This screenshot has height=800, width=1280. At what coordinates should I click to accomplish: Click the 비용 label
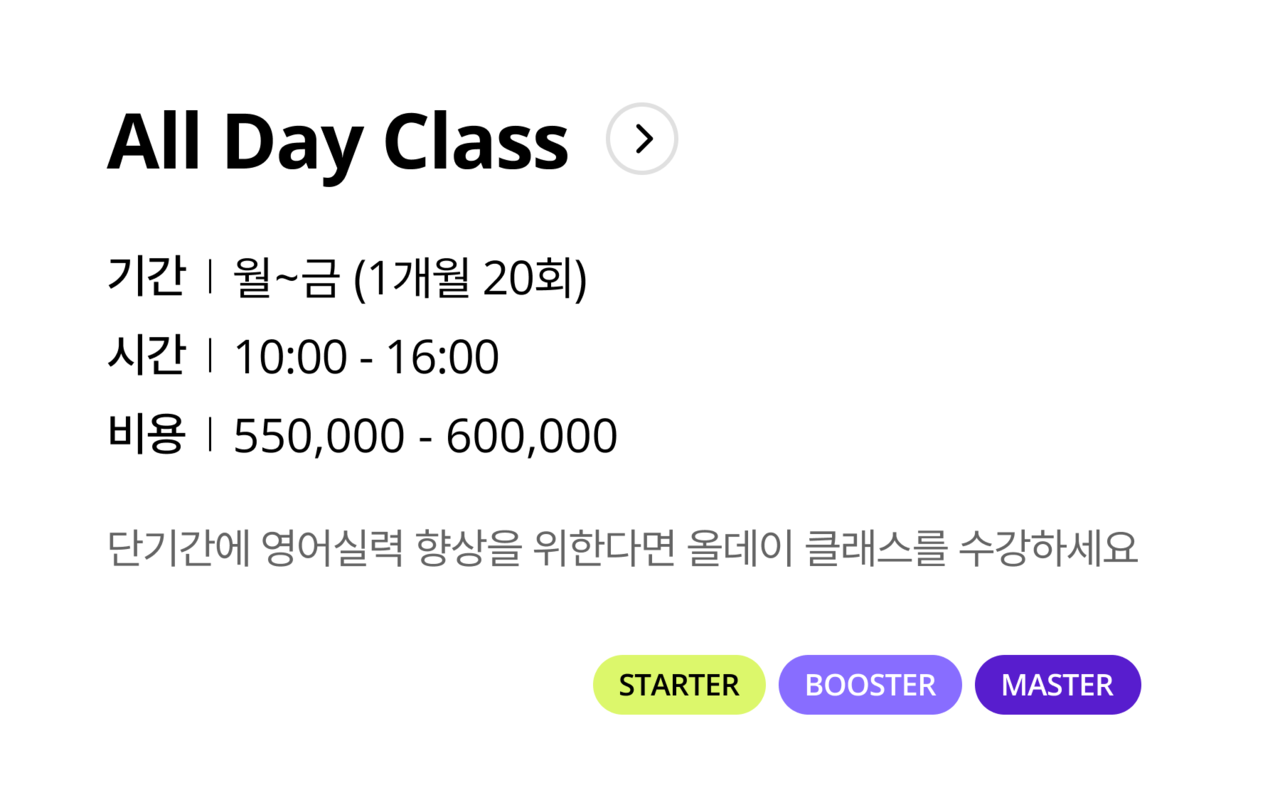click(146, 435)
